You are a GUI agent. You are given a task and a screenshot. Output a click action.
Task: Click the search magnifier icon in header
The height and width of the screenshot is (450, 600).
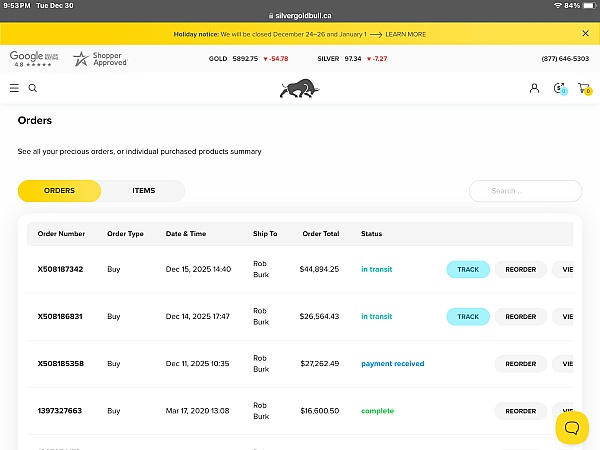tap(33, 88)
